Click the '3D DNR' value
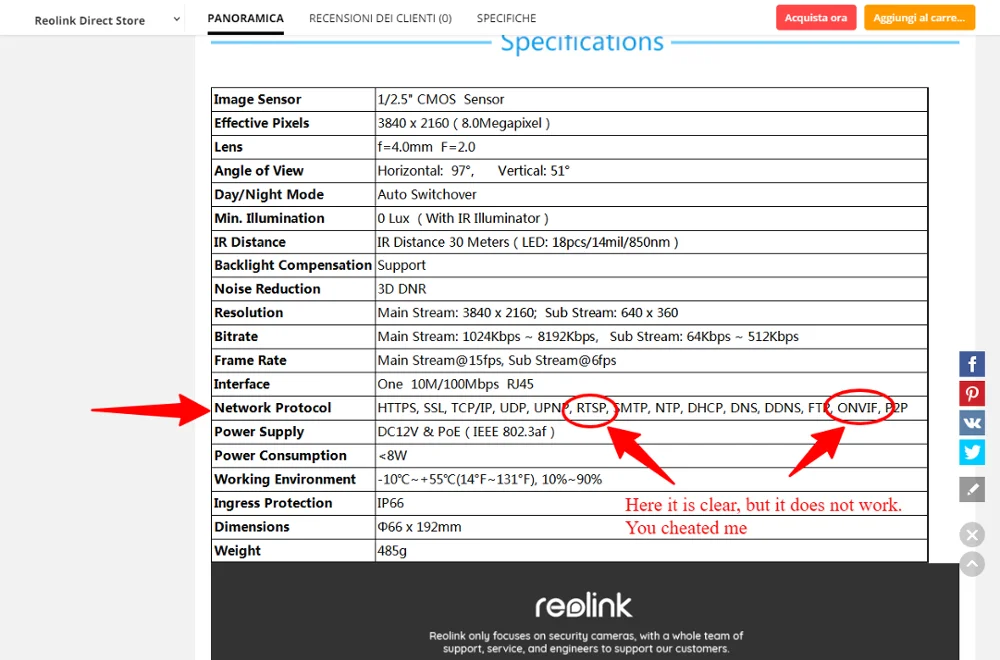Image resolution: width=1000 pixels, height=660 pixels. [x=401, y=289]
